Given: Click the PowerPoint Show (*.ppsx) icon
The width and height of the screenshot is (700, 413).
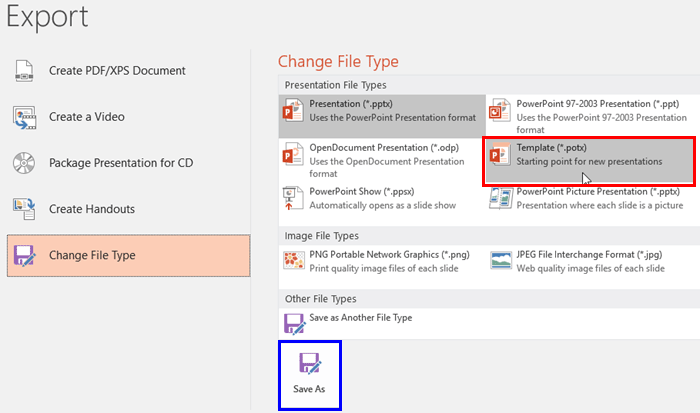Looking at the screenshot, I should point(293,198).
